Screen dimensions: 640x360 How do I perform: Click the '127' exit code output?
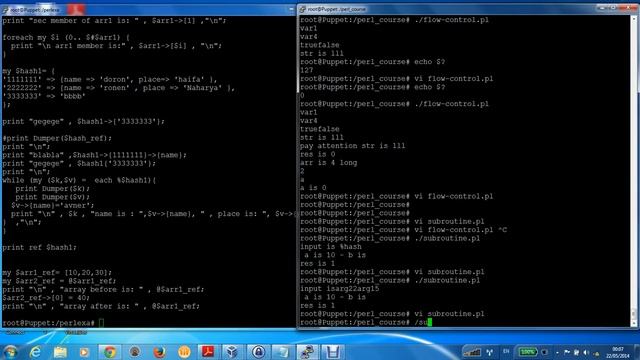click(x=307, y=70)
